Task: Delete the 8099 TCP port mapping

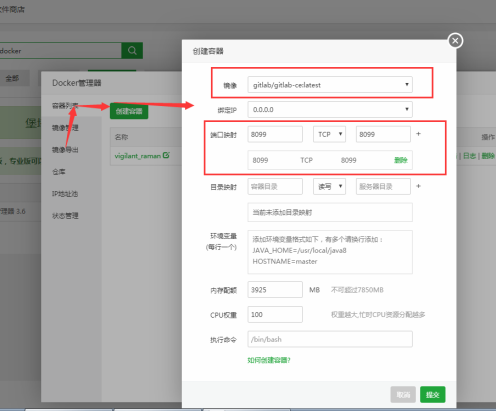Action: (x=401, y=160)
